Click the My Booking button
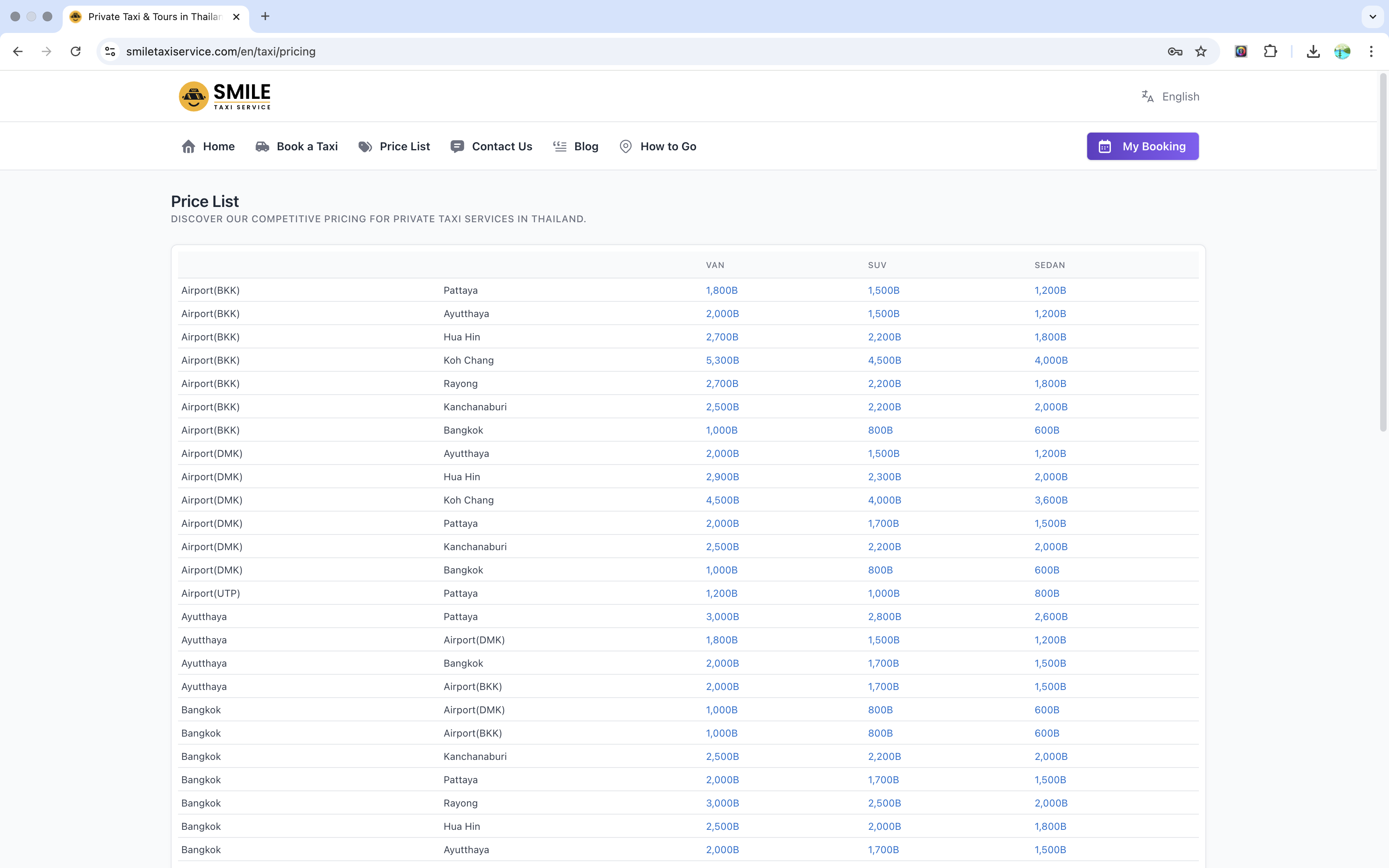 click(x=1142, y=146)
